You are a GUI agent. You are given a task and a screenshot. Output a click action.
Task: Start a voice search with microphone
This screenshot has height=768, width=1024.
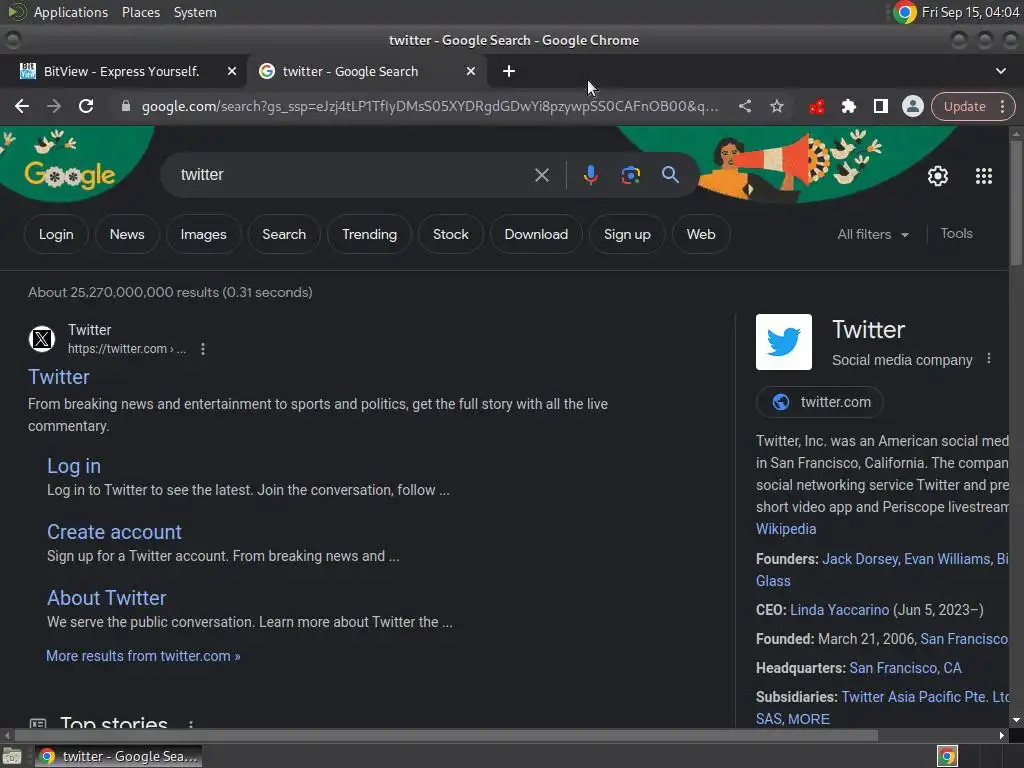tap(590, 175)
